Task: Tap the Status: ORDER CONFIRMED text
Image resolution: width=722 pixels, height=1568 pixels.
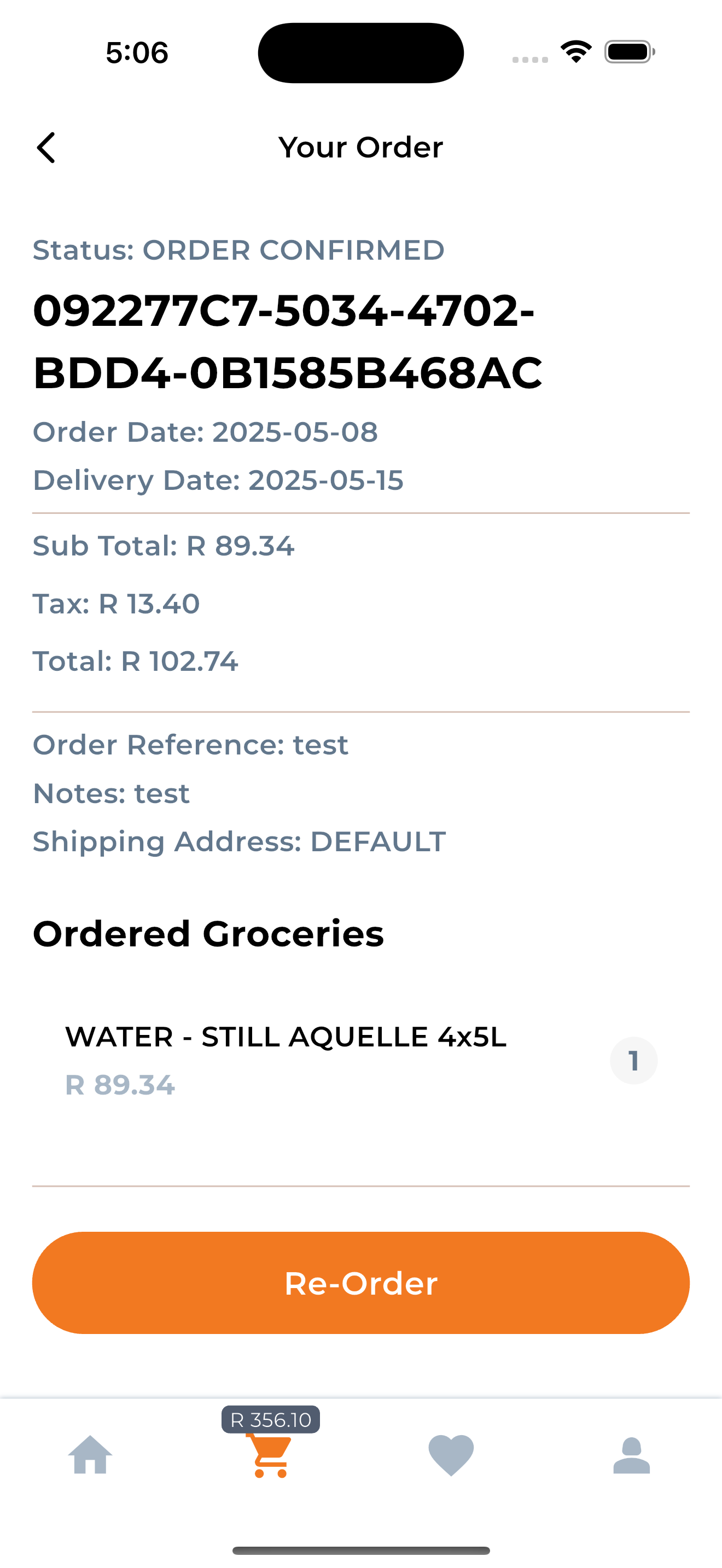Action: [238, 250]
